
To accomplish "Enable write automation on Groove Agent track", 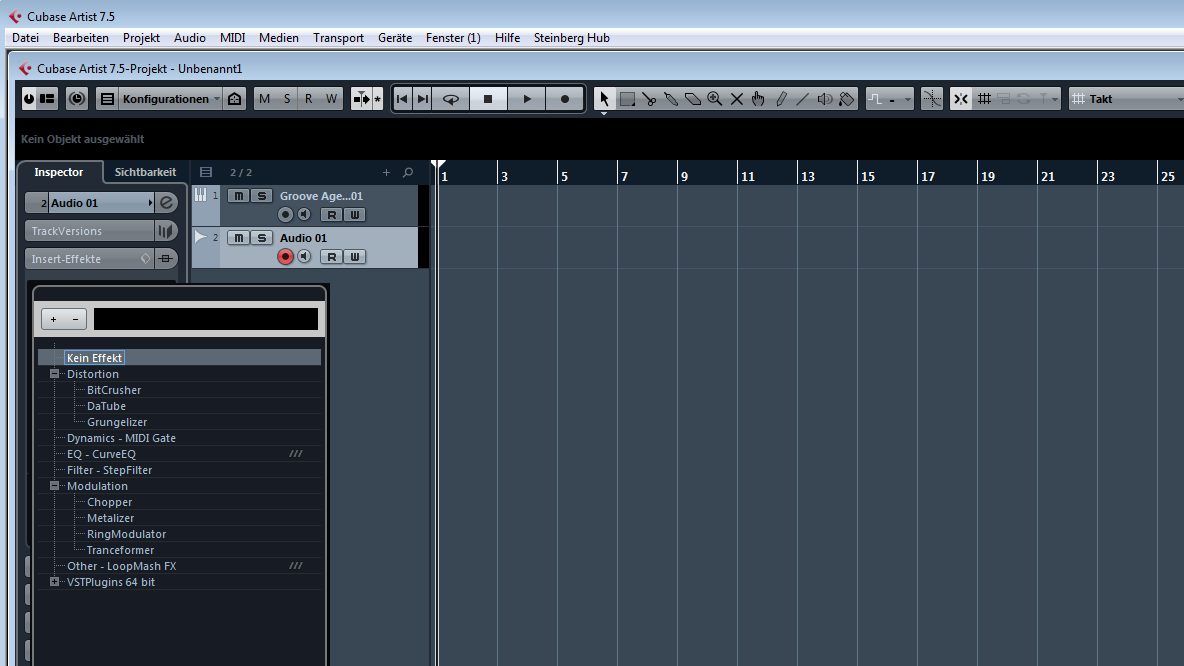I will (355, 214).
